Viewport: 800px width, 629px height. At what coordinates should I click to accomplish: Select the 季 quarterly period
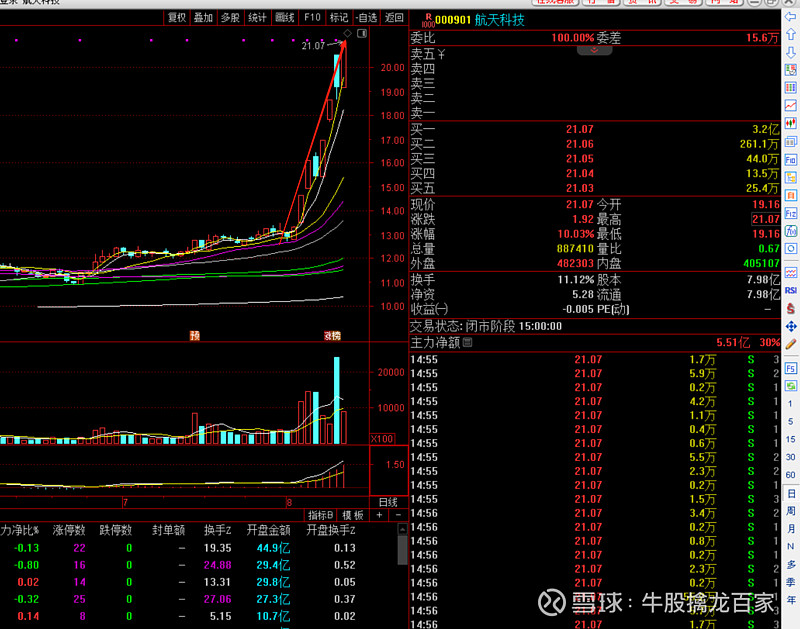[x=790, y=583]
